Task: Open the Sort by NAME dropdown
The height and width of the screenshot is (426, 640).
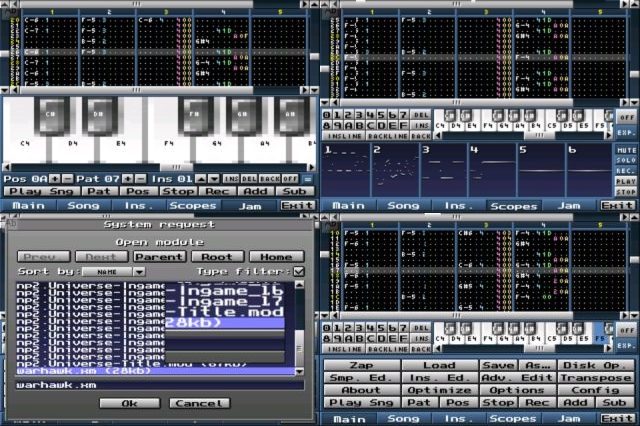Action: coord(112,271)
